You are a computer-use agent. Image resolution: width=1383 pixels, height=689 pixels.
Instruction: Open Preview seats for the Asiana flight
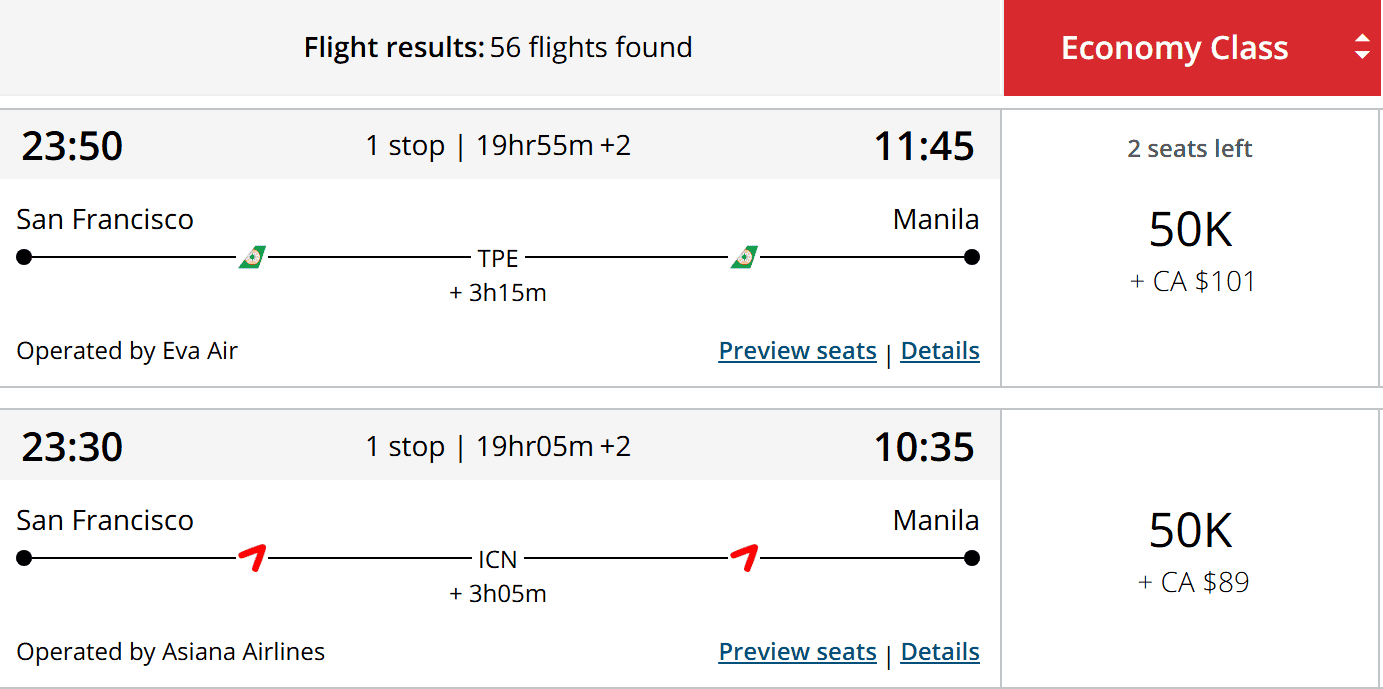click(x=797, y=651)
